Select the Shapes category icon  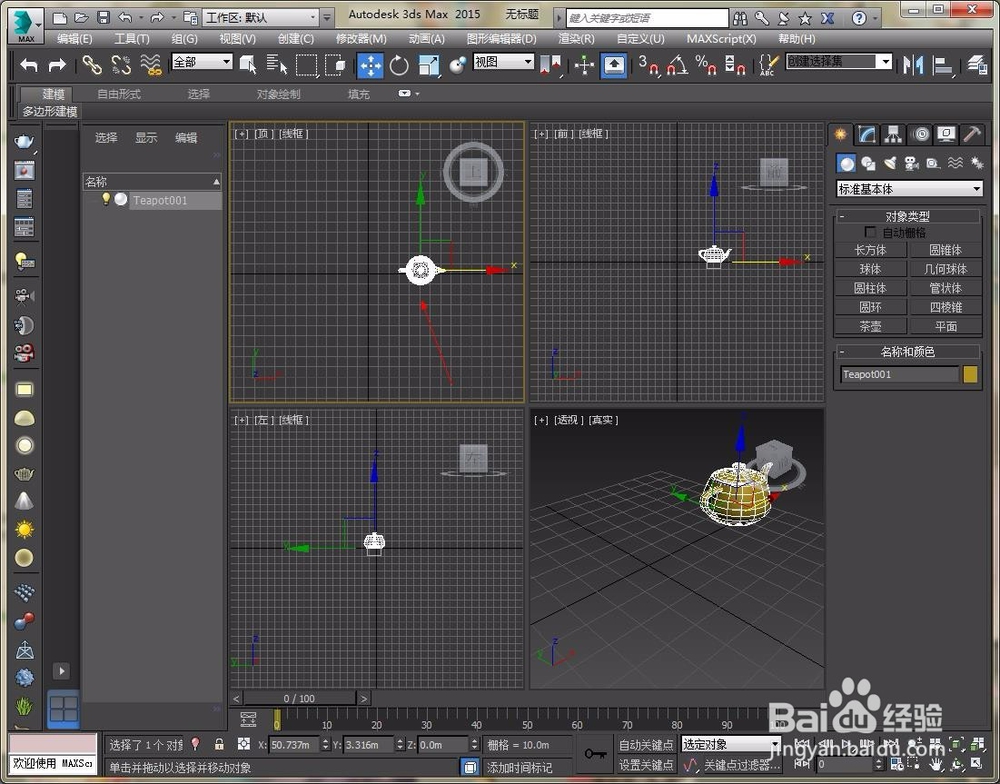[868, 163]
